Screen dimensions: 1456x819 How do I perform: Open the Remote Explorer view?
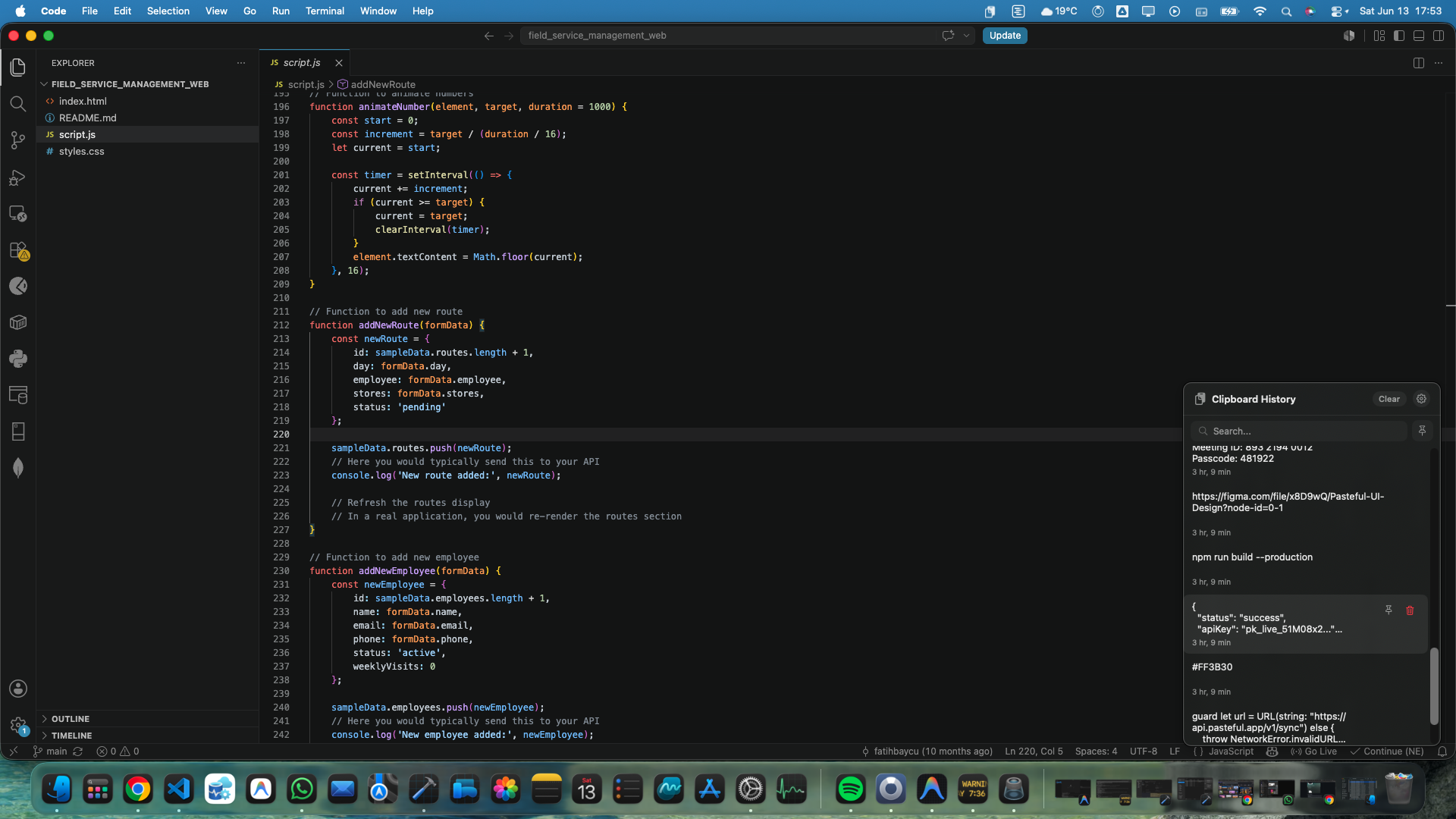pos(18,214)
